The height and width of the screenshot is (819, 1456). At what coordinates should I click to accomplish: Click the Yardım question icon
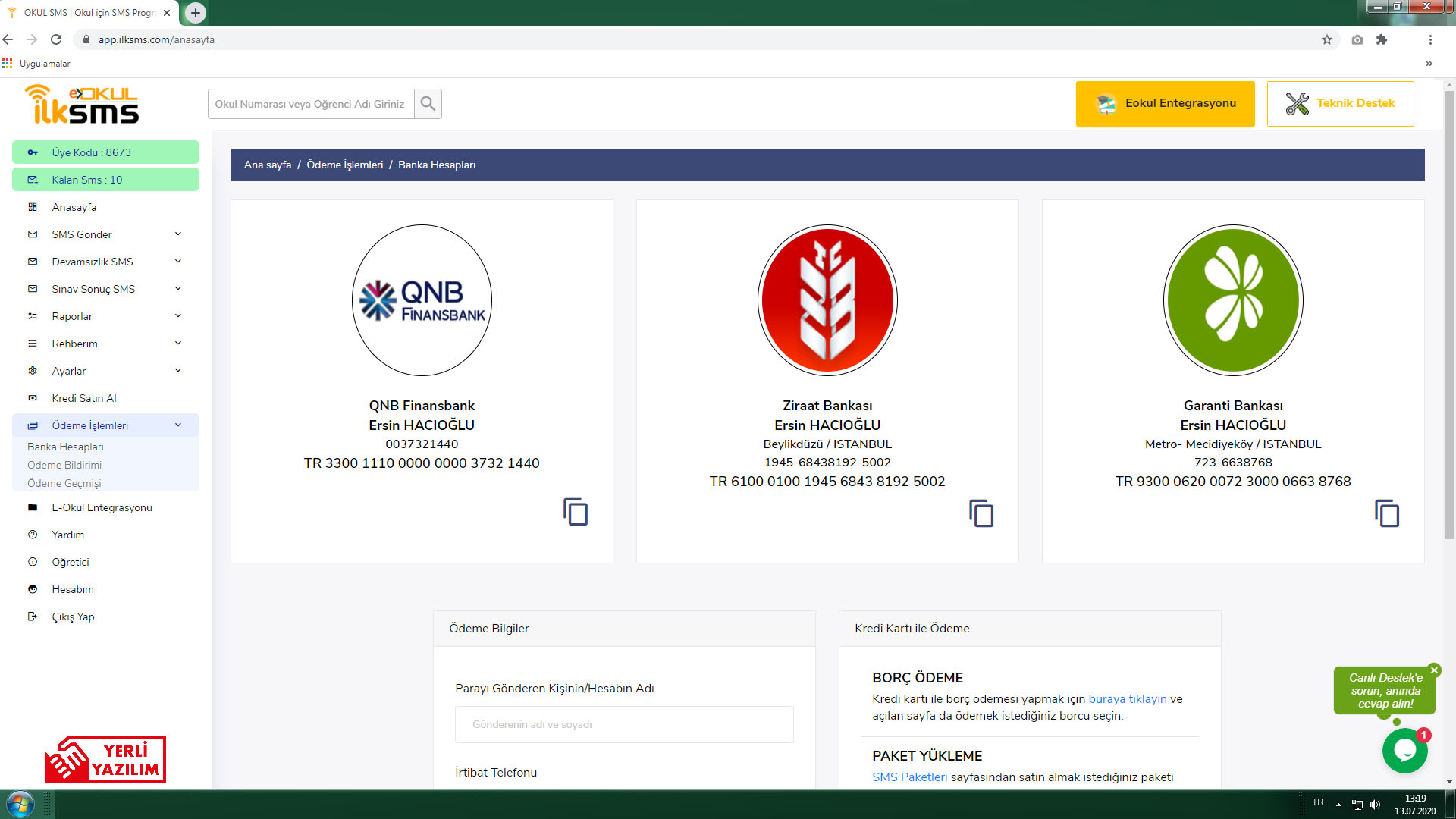pos(33,535)
